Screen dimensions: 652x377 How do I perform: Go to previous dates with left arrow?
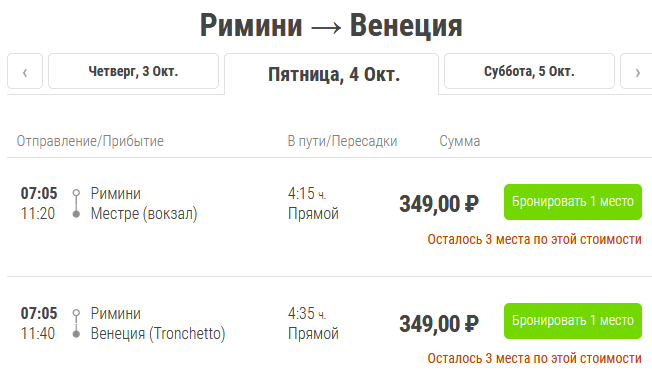tap(25, 71)
